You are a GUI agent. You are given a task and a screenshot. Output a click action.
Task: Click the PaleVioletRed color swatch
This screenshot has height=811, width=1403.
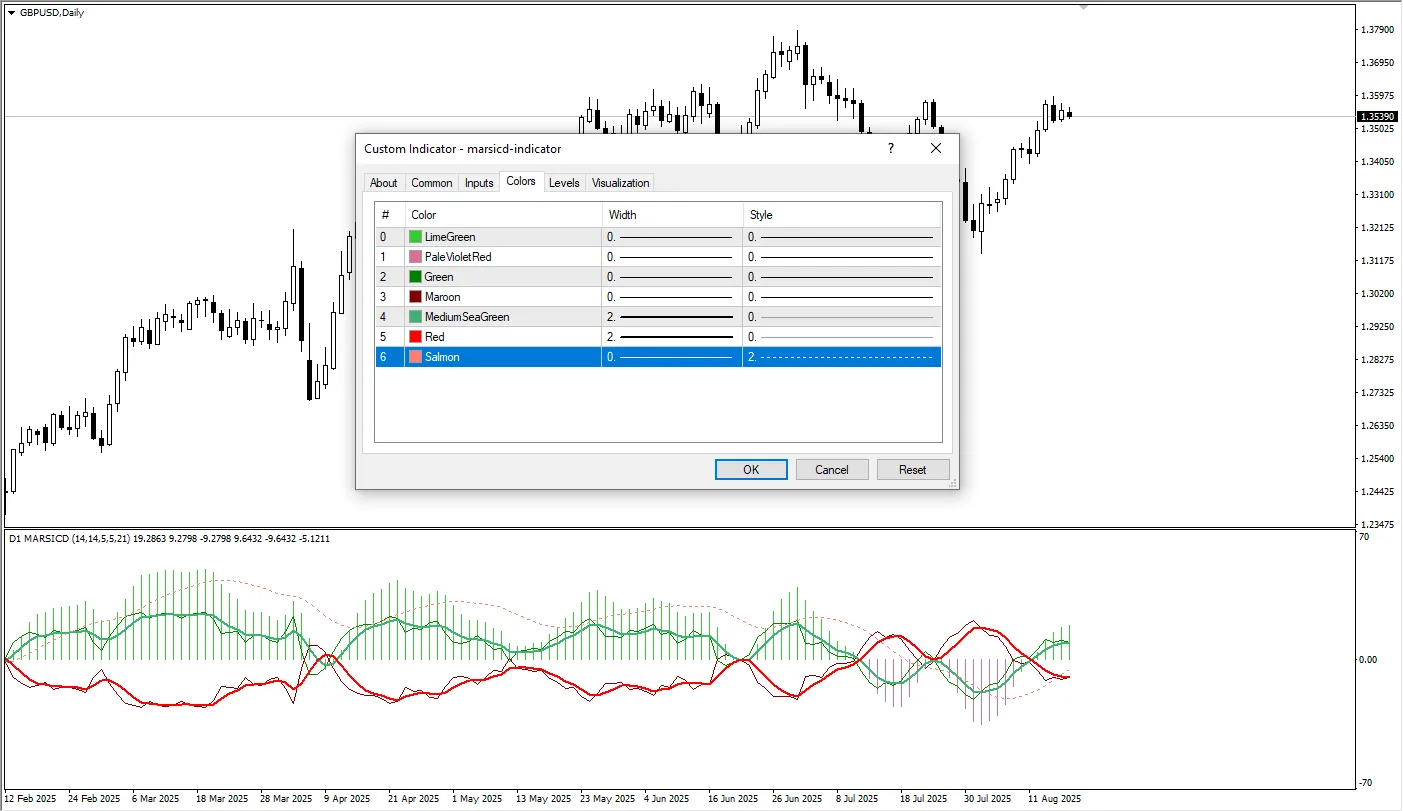[415, 257]
